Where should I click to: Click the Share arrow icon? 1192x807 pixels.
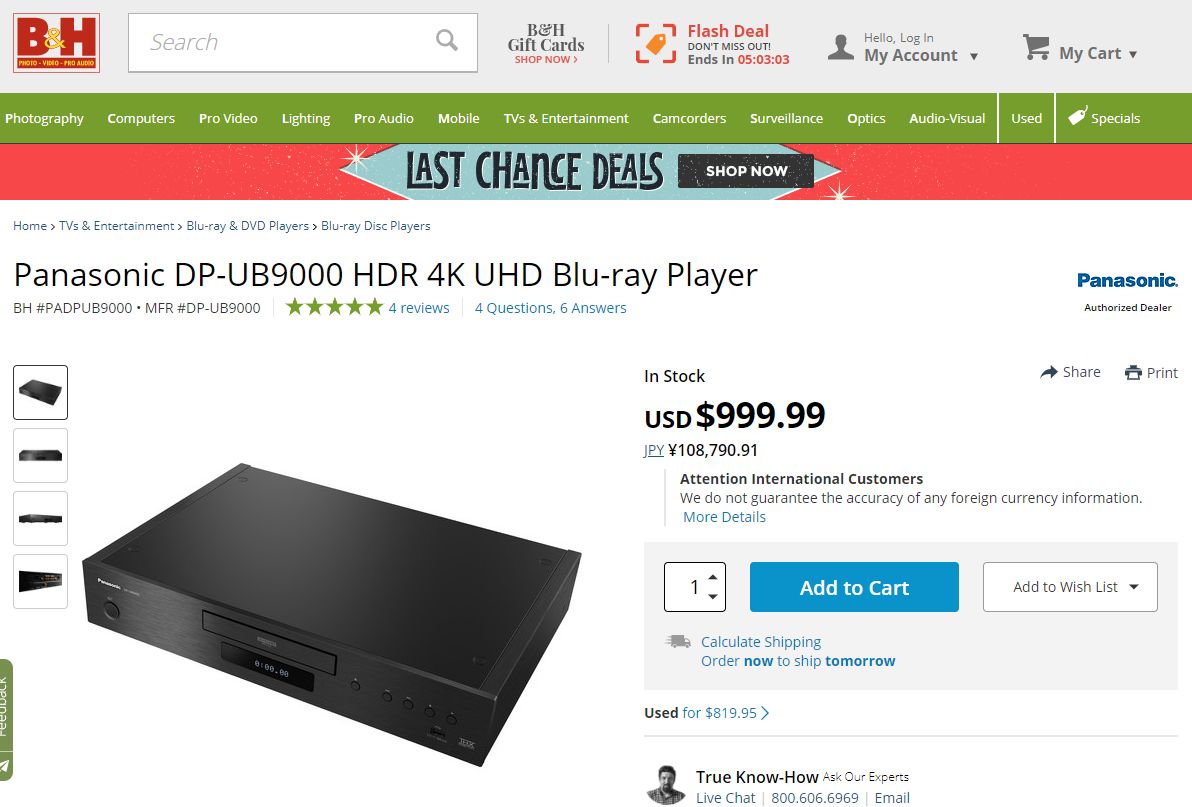click(x=1049, y=372)
